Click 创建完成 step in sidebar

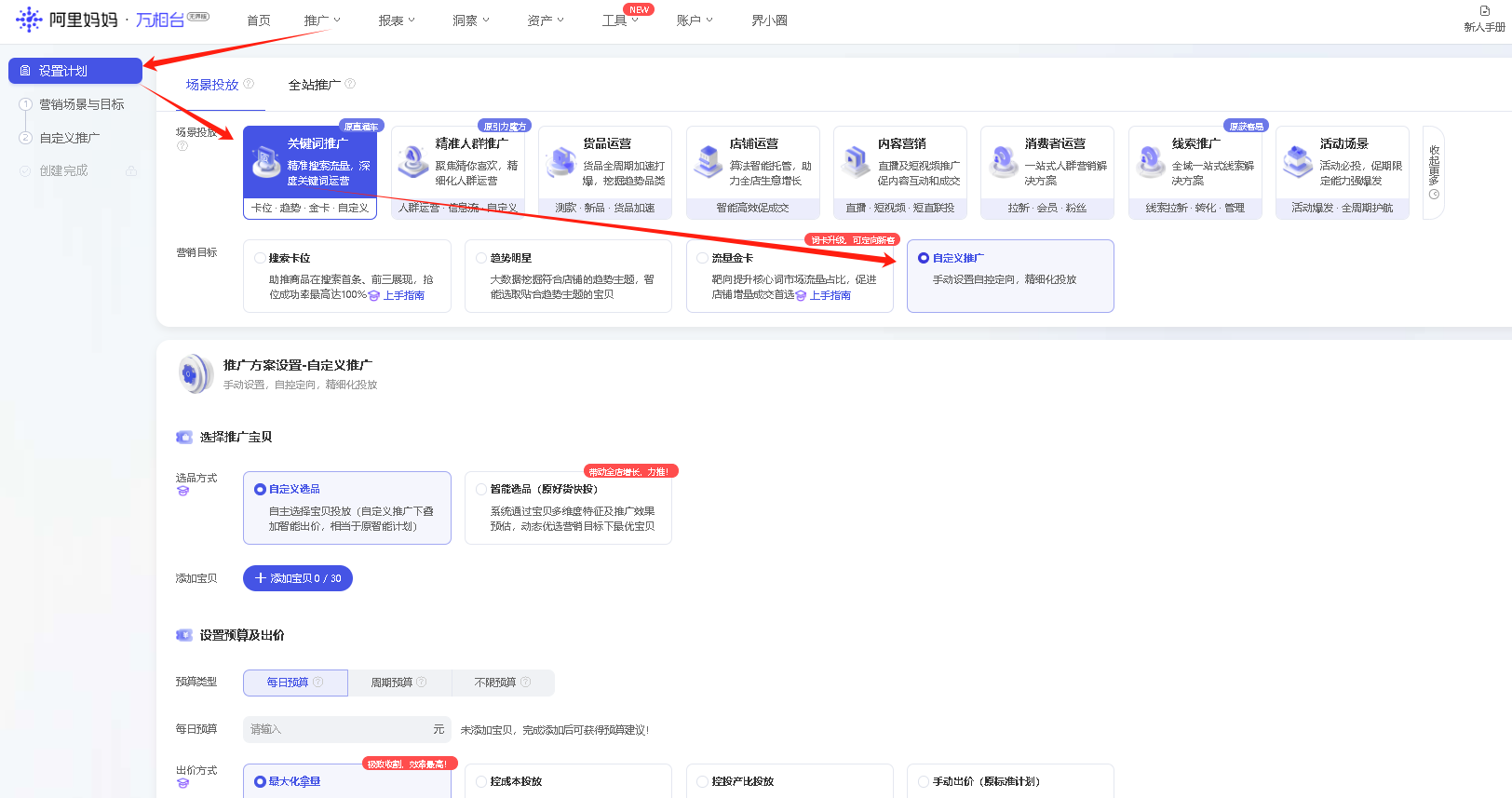pyautogui.click(x=63, y=170)
